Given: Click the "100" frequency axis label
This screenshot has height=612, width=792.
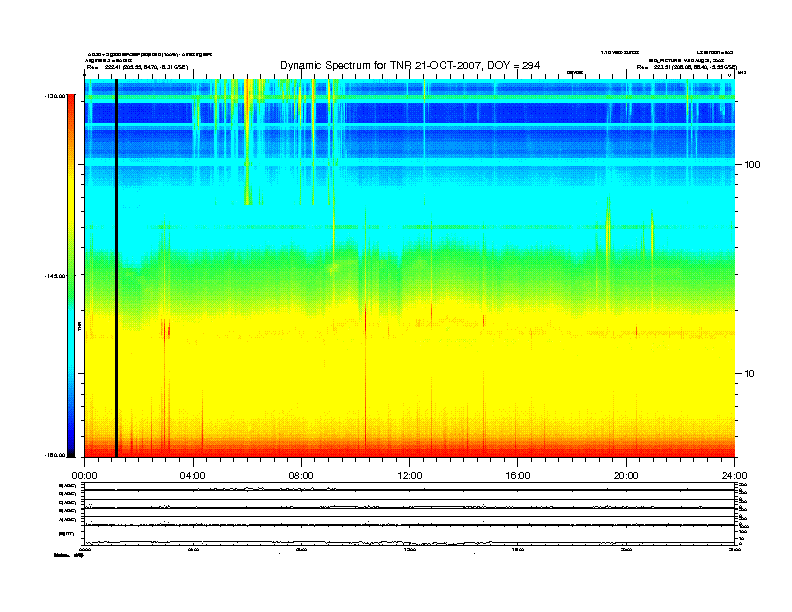Looking at the screenshot, I should [752, 165].
